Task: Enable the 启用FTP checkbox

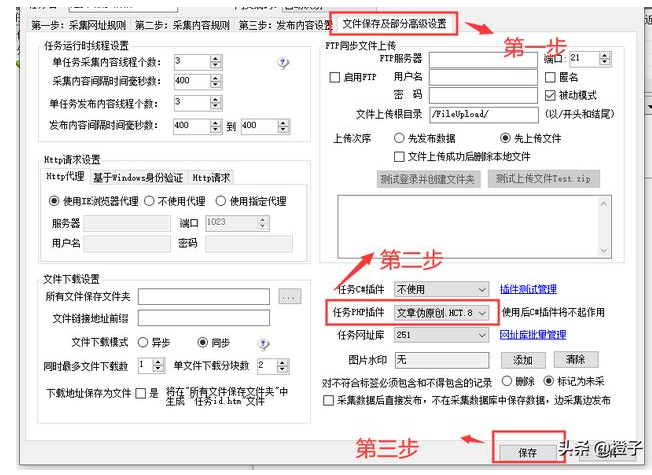Action: click(x=336, y=78)
